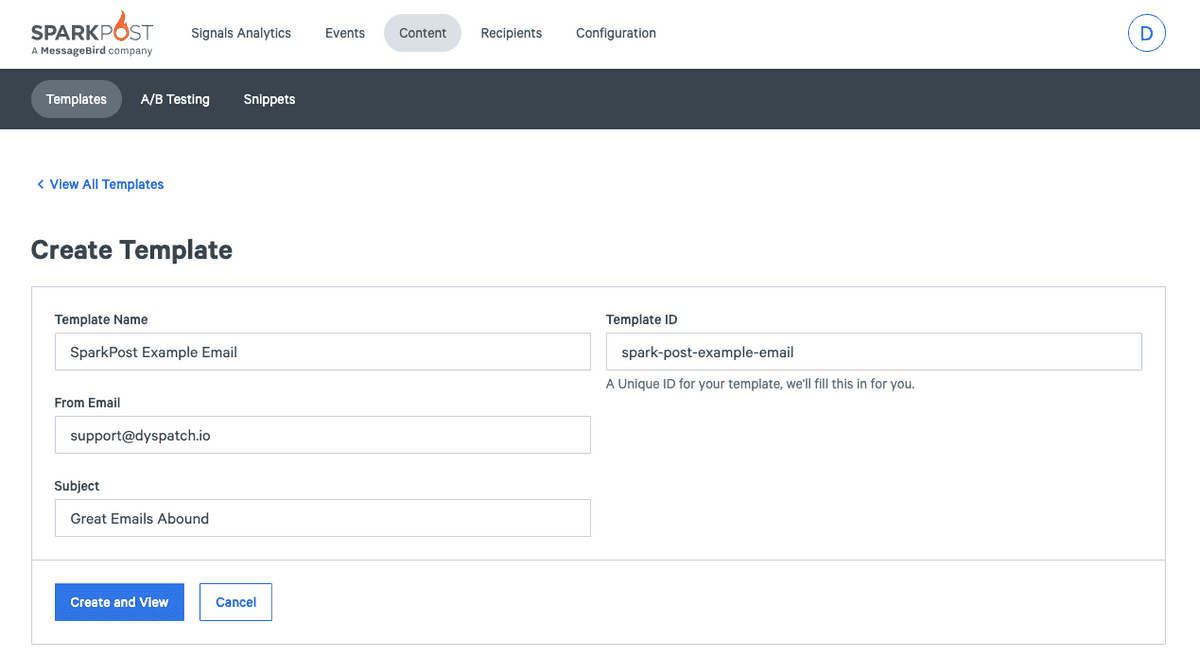Click the From Email label
The width and height of the screenshot is (1200, 670).
pyautogui.click(x=88, y=403)
